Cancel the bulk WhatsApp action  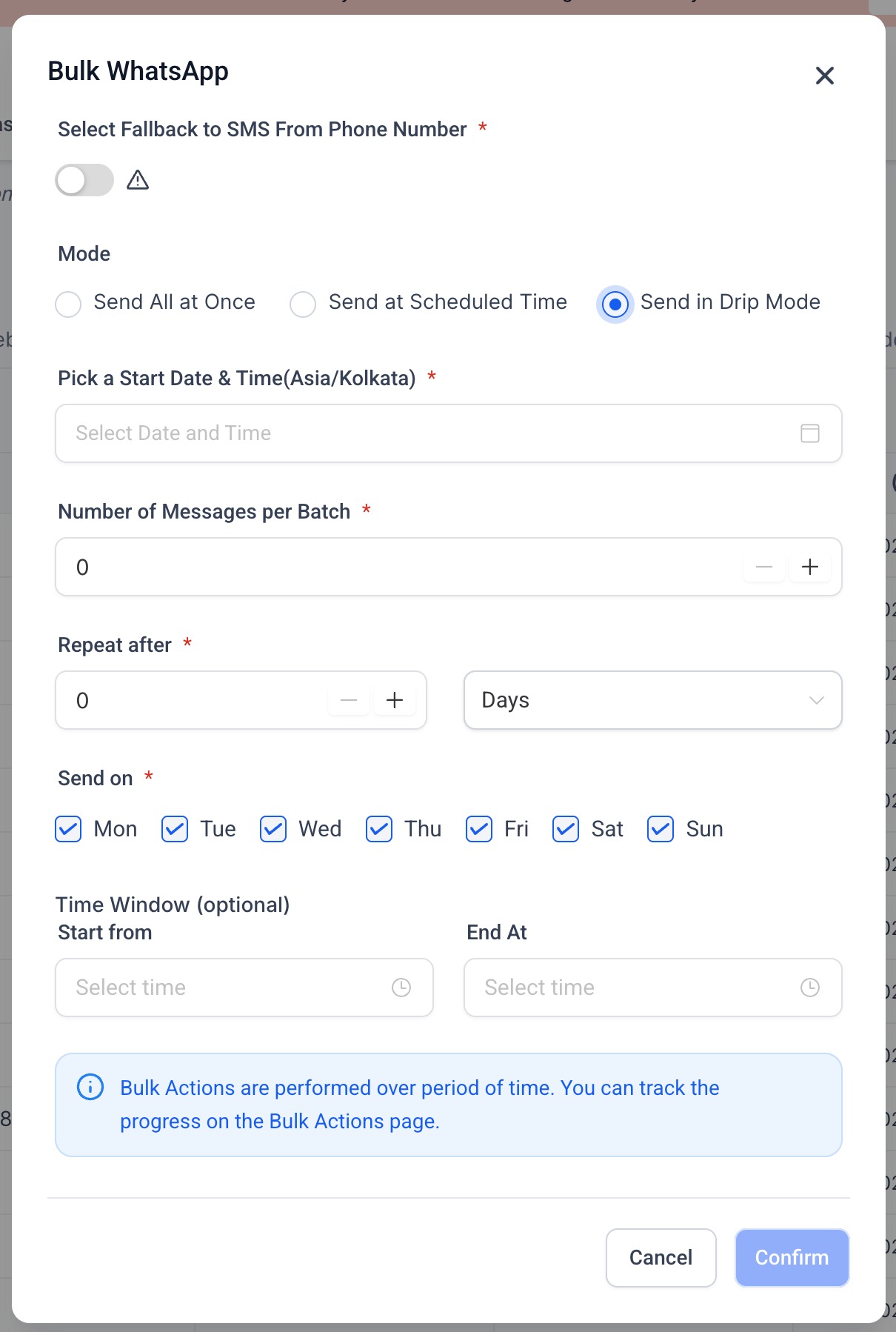point(661,1258)
